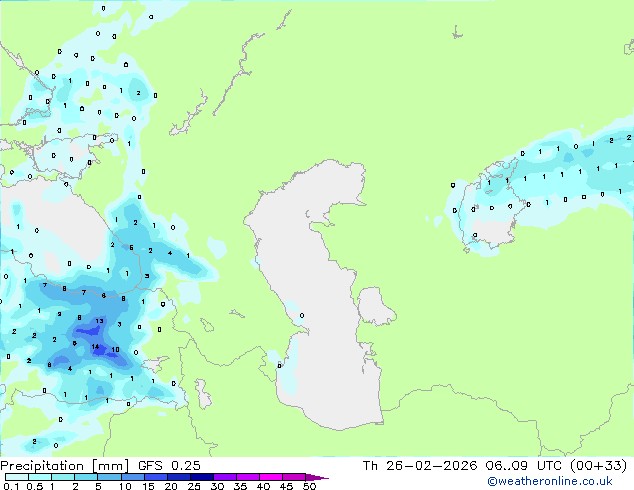Click the 20–25 mm legend color swatch

[x=179, y=477]
